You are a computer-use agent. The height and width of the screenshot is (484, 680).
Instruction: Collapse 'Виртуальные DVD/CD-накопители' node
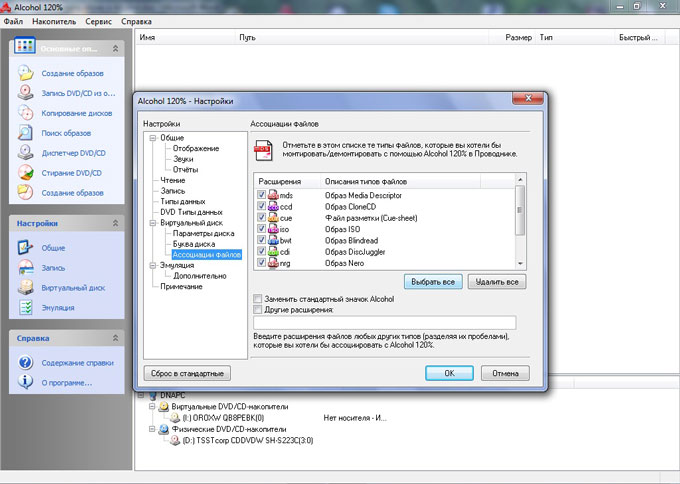pos(152,406)
